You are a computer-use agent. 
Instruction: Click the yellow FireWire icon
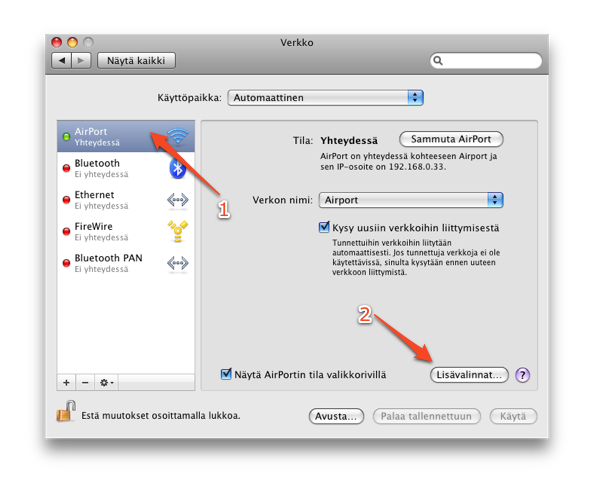pos(178,231)
